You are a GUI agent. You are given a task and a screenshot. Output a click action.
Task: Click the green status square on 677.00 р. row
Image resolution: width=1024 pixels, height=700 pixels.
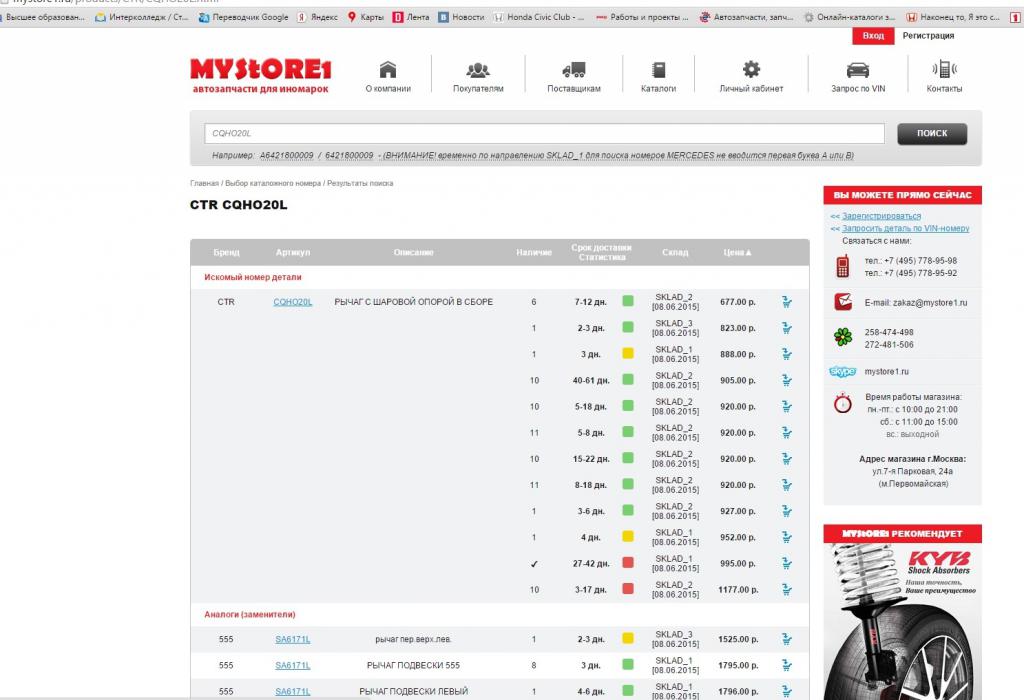[628, 301]
